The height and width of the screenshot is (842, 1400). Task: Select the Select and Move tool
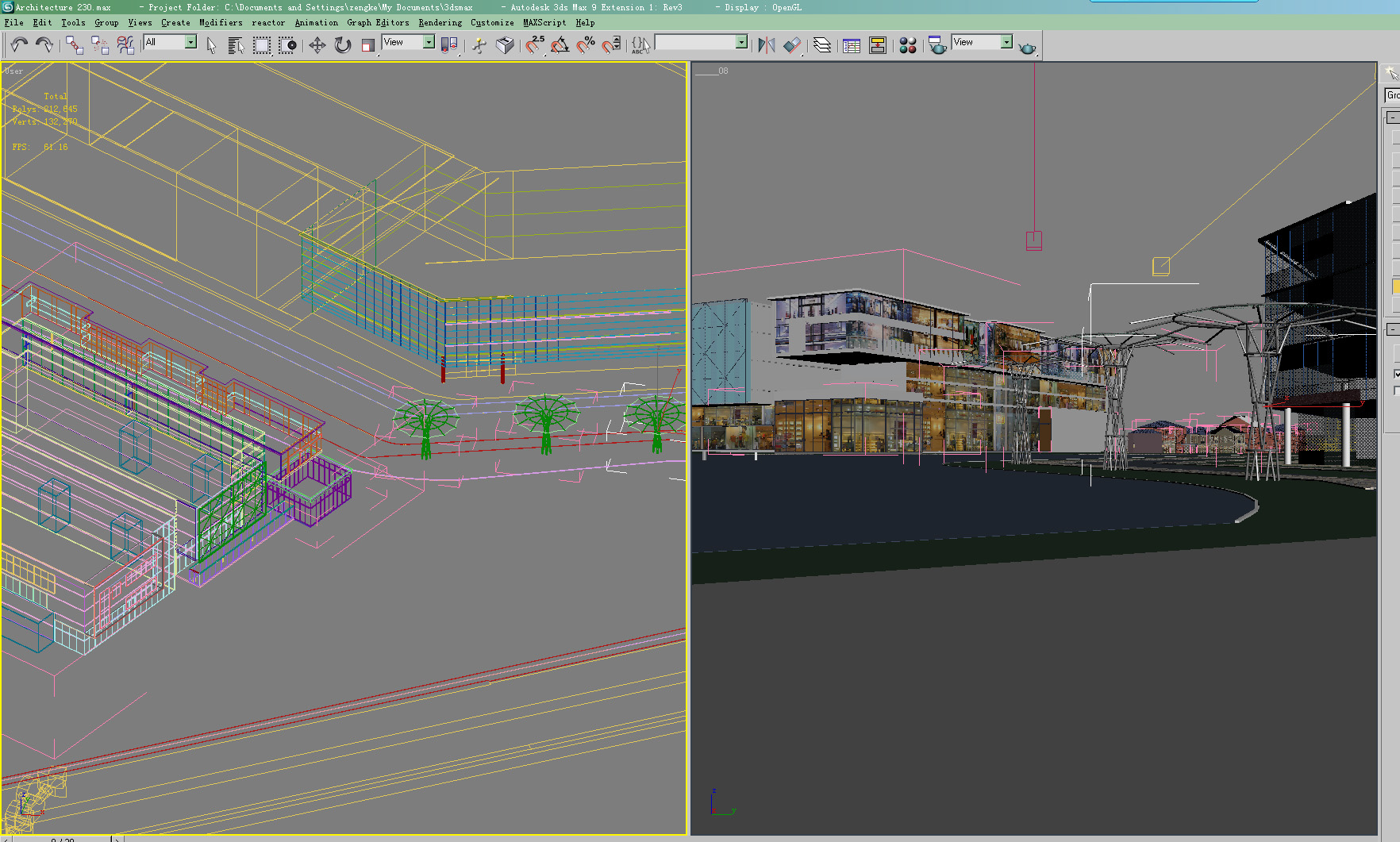(317, 46)
